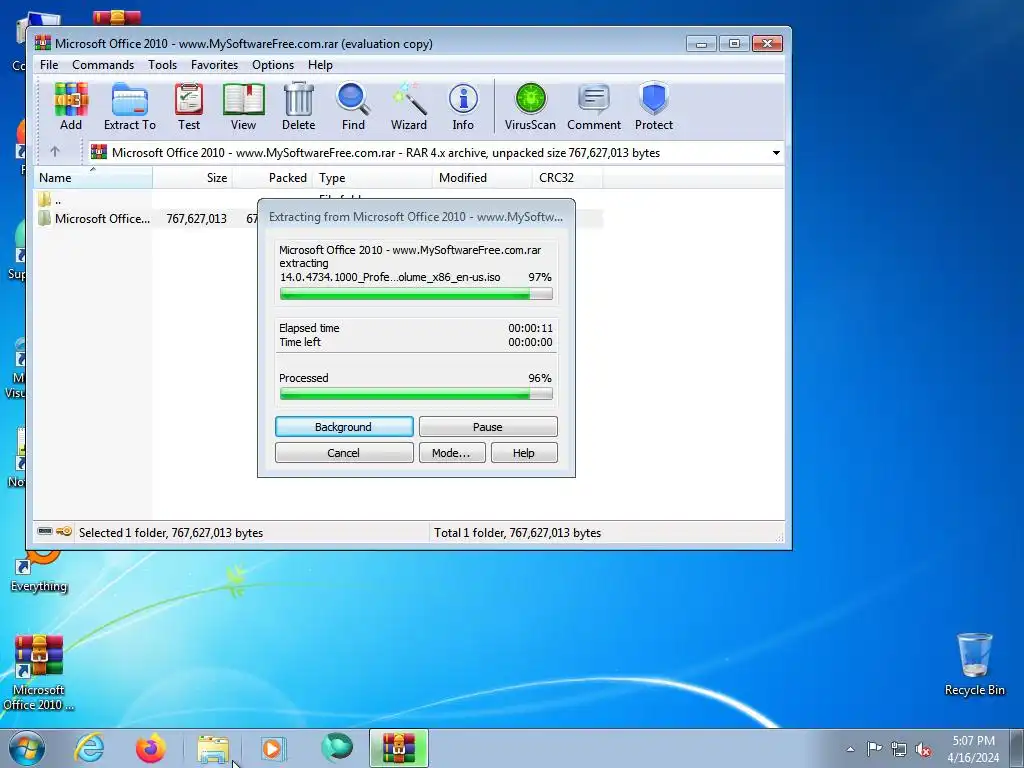
Task: Switch to WinRAR taskbar button
Action: (x=399, y=748)
